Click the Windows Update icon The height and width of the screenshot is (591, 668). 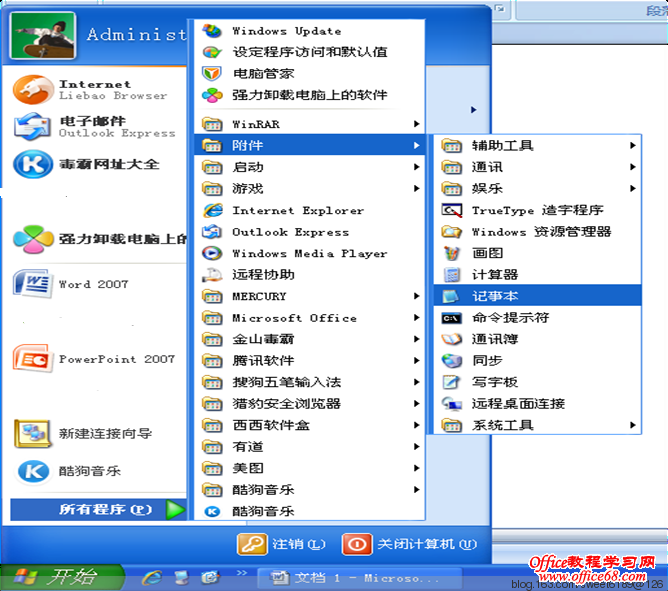coord(212,31)
